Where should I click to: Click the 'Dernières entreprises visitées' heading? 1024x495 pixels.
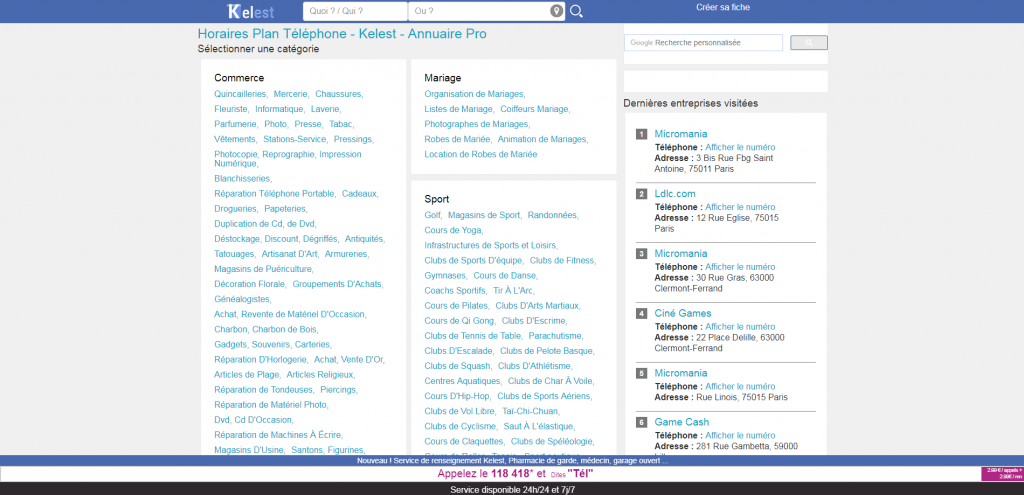691,103
